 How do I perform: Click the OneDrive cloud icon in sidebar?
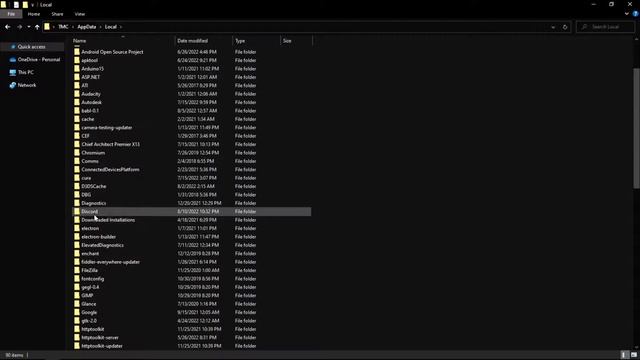[x=13, y=60]
